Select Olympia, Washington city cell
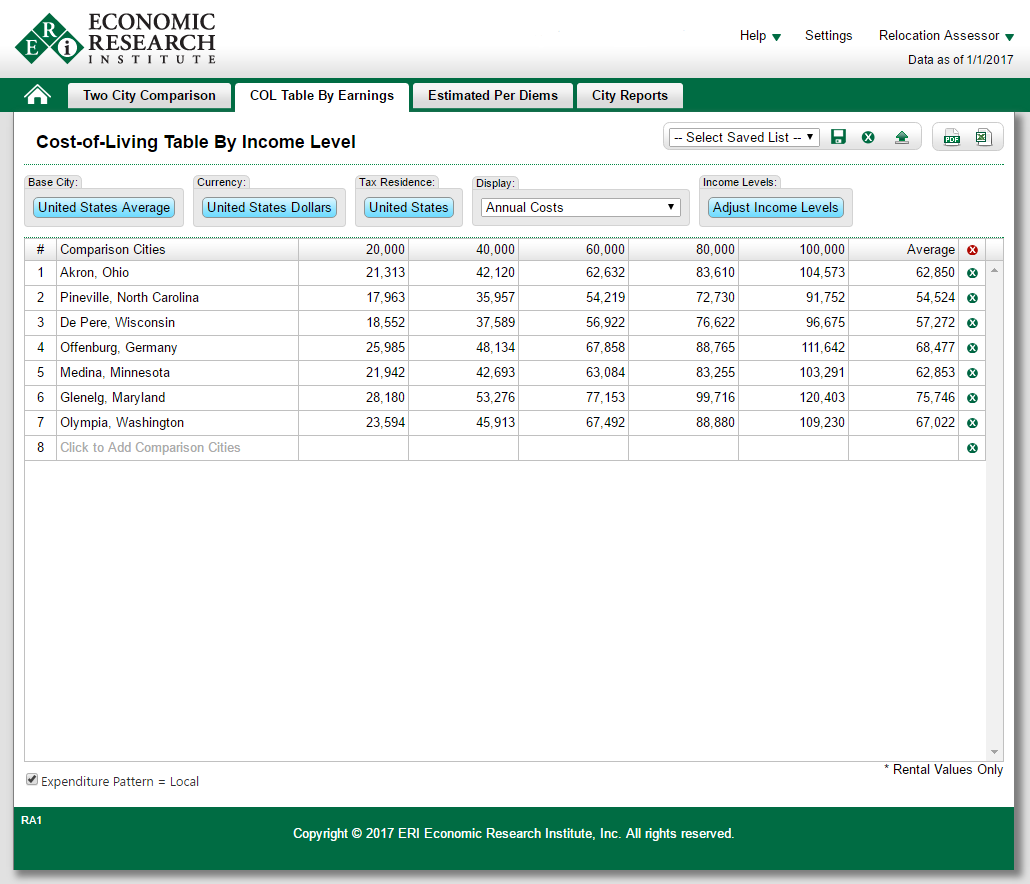 click(177, 423)
